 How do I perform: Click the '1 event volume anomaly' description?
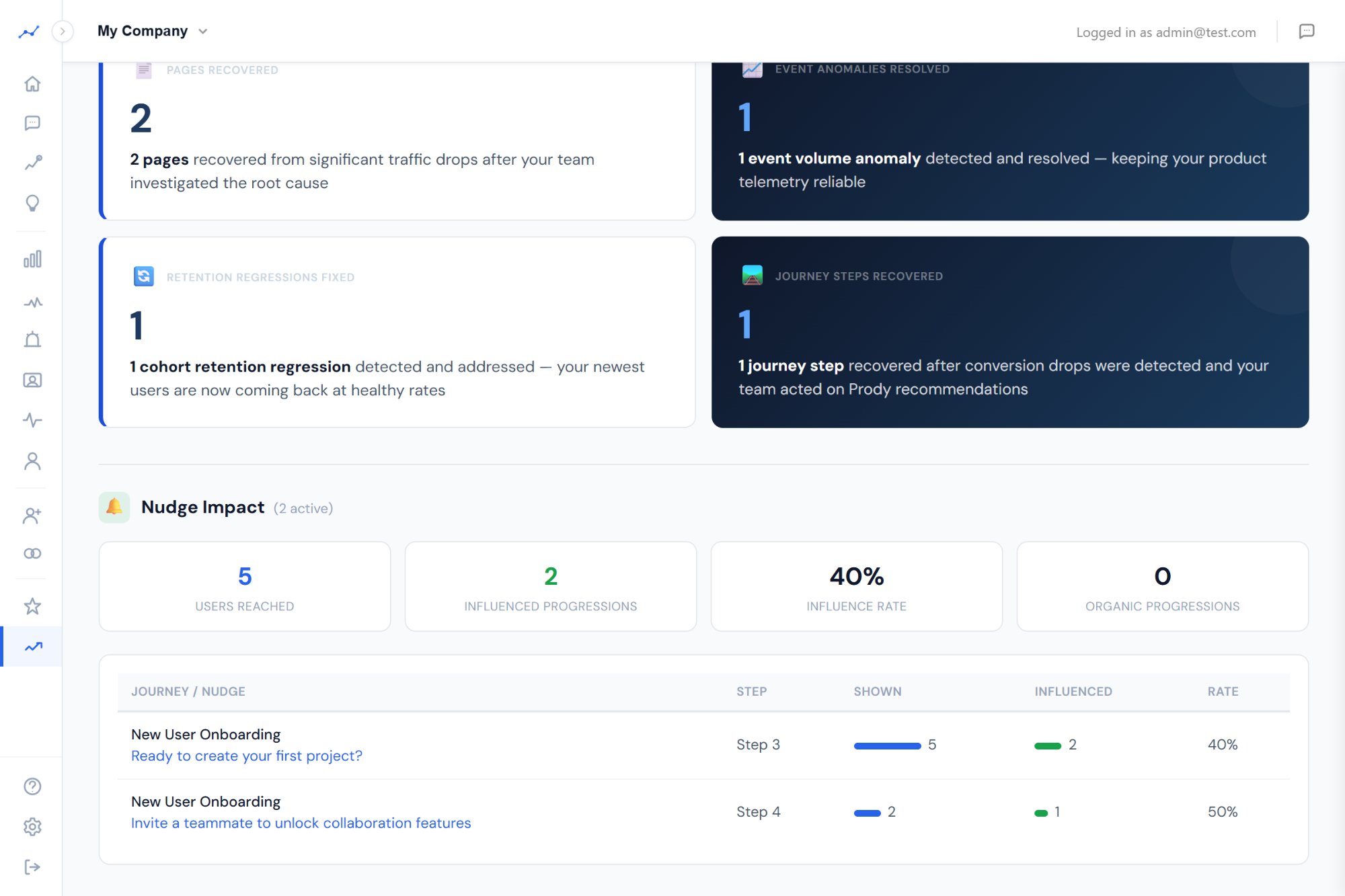coord(1002,170)
